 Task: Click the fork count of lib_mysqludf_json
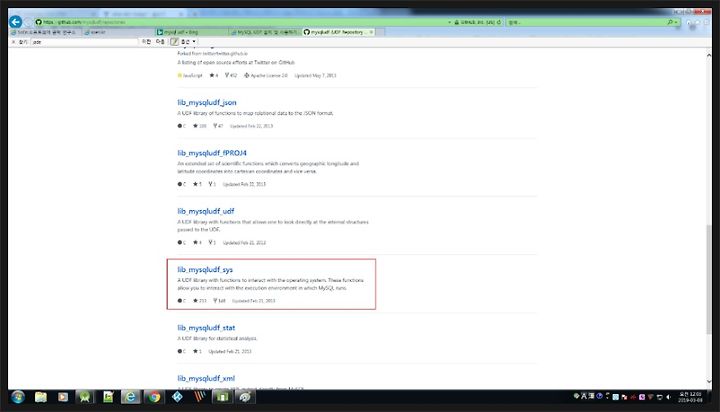tap(218, 126)
